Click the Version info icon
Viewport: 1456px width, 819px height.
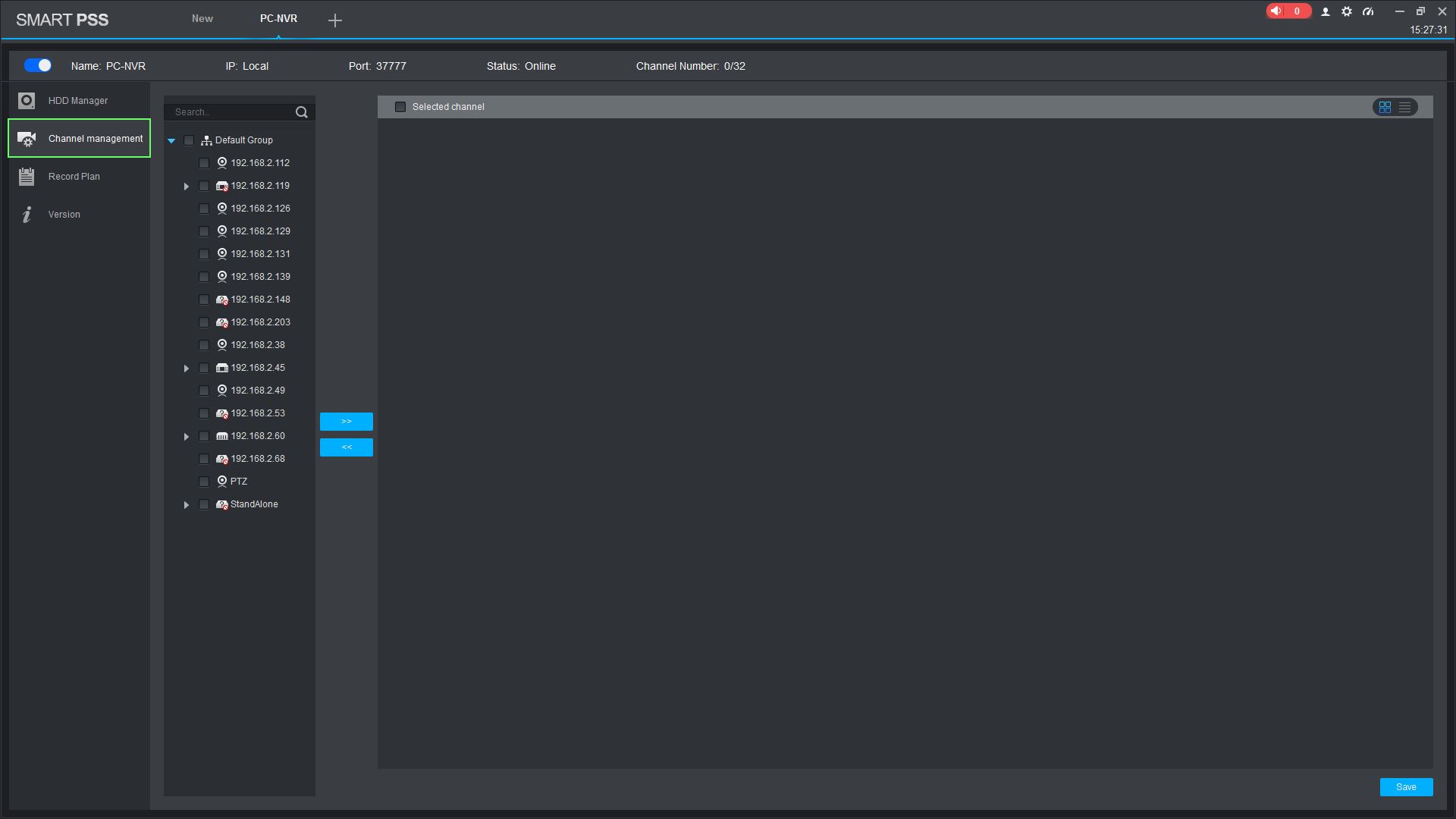(27, 215)
